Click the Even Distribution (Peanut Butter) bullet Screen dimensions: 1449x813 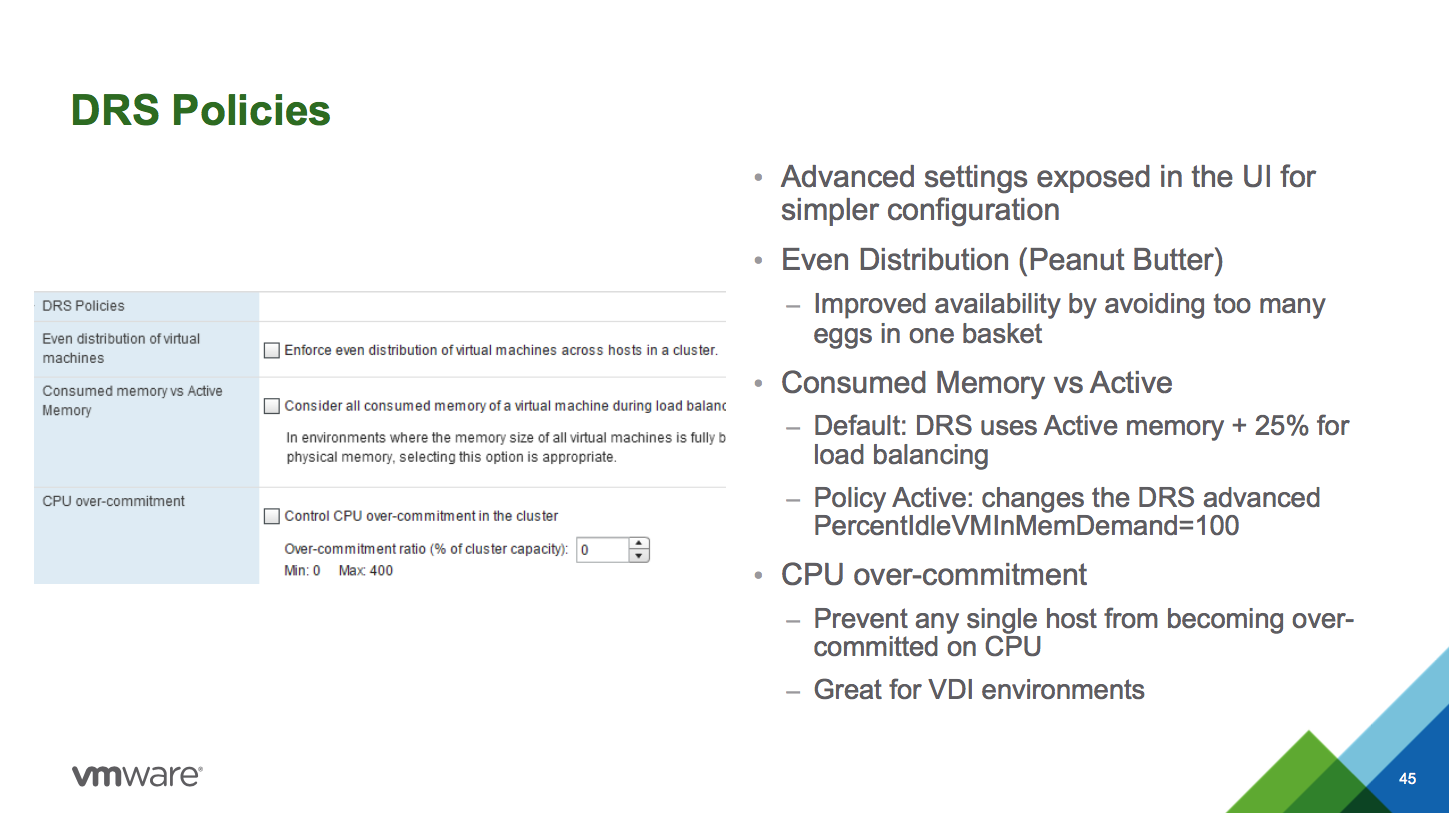coord(1002,260)
